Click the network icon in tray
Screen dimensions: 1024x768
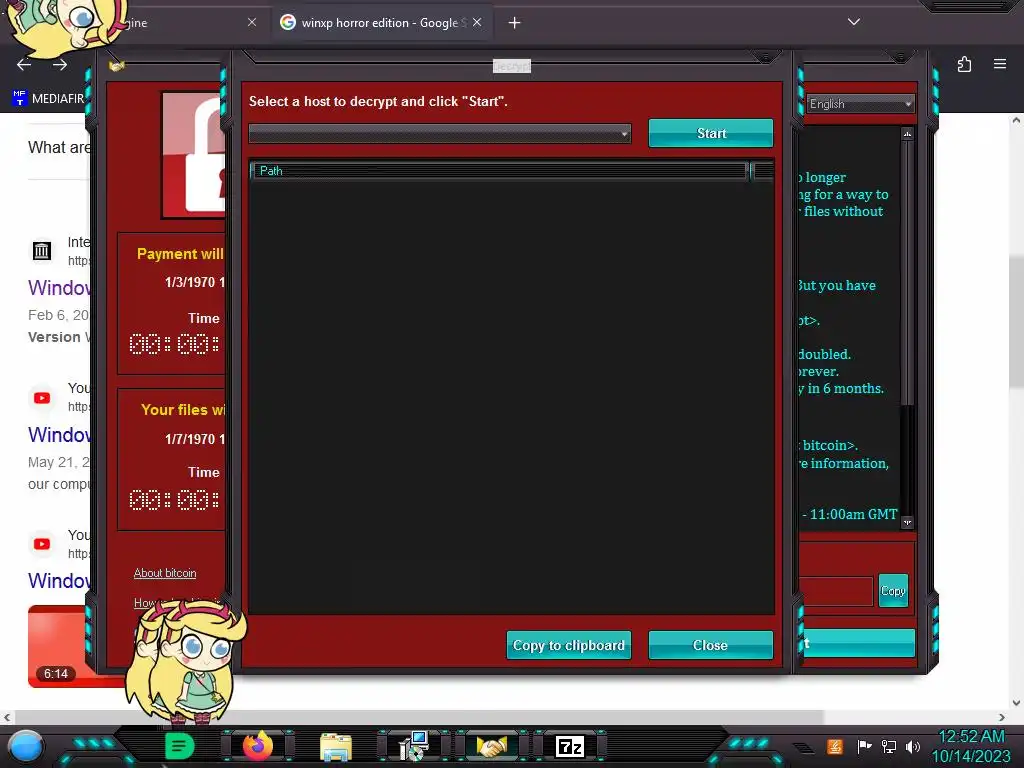(889, 746)
